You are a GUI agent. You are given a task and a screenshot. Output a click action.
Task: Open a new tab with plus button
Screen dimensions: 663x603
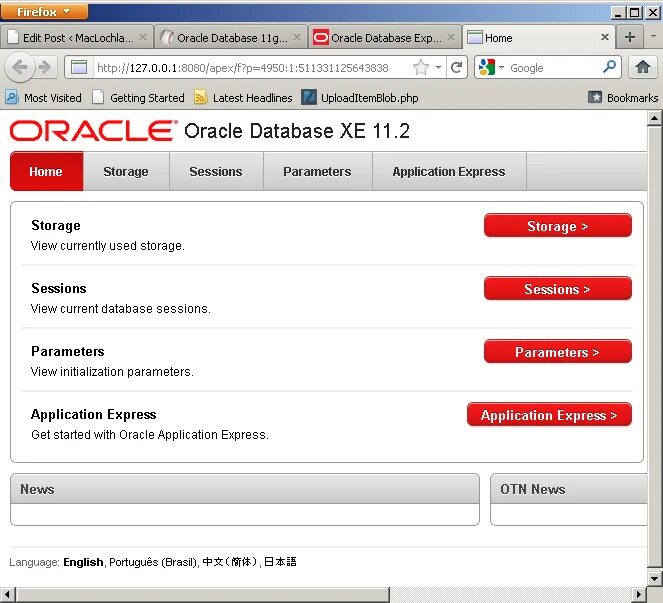630,37
